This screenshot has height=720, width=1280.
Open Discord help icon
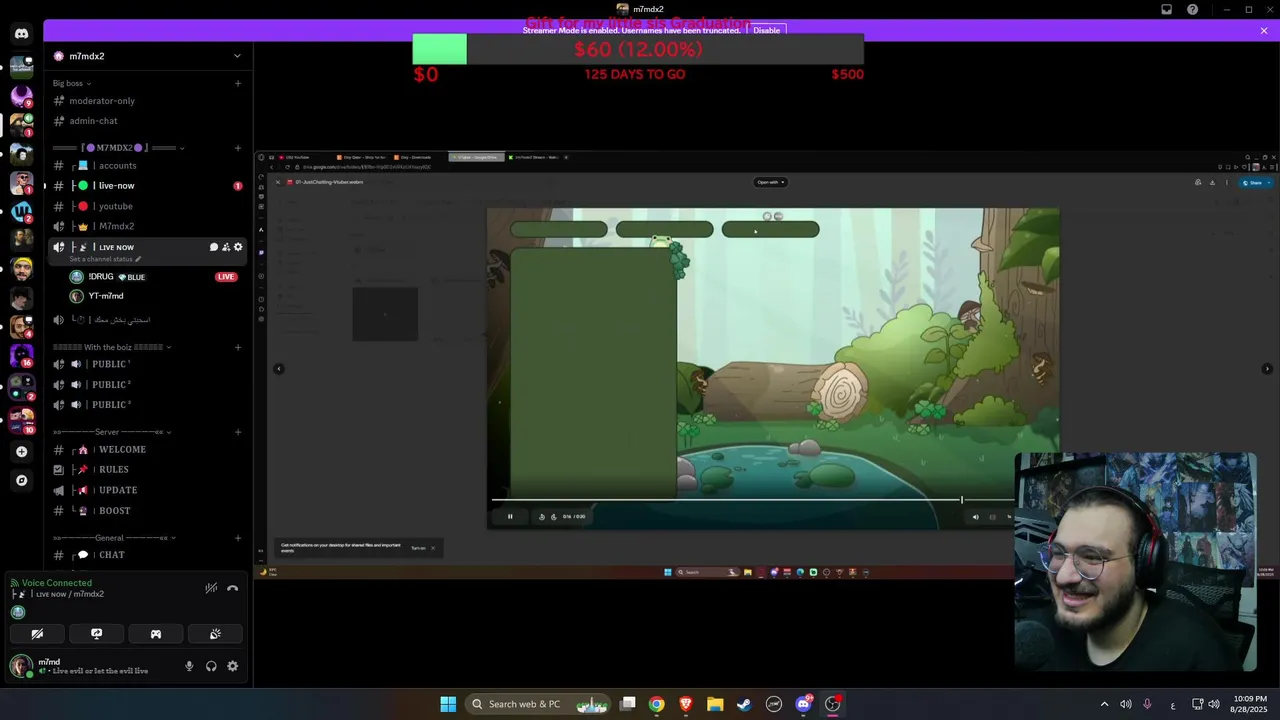[x=1192, y=9]
